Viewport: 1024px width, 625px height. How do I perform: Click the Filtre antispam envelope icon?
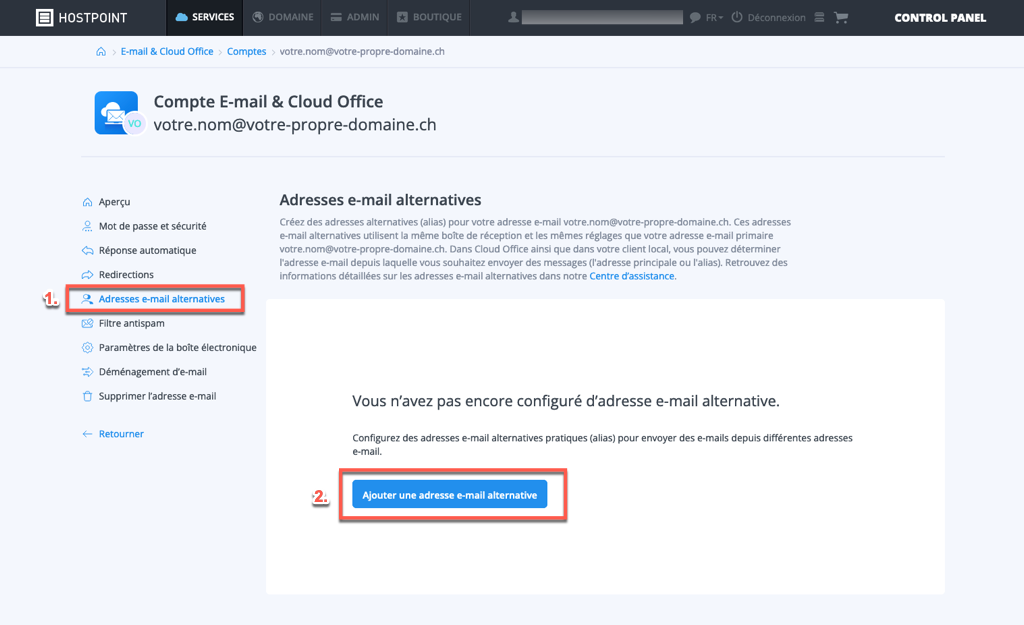[x=88, y=323]
